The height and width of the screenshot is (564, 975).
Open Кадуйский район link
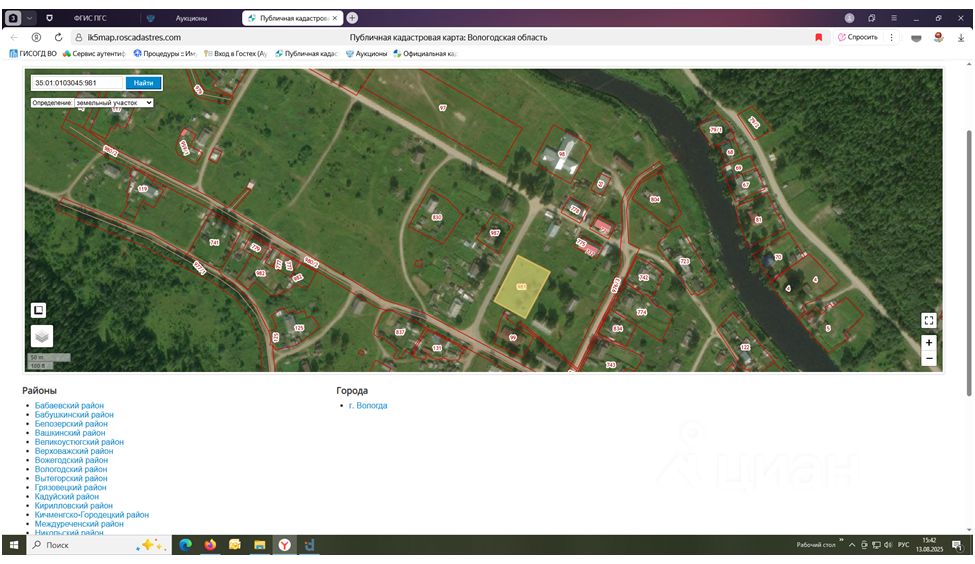click(x=67, y=497)
